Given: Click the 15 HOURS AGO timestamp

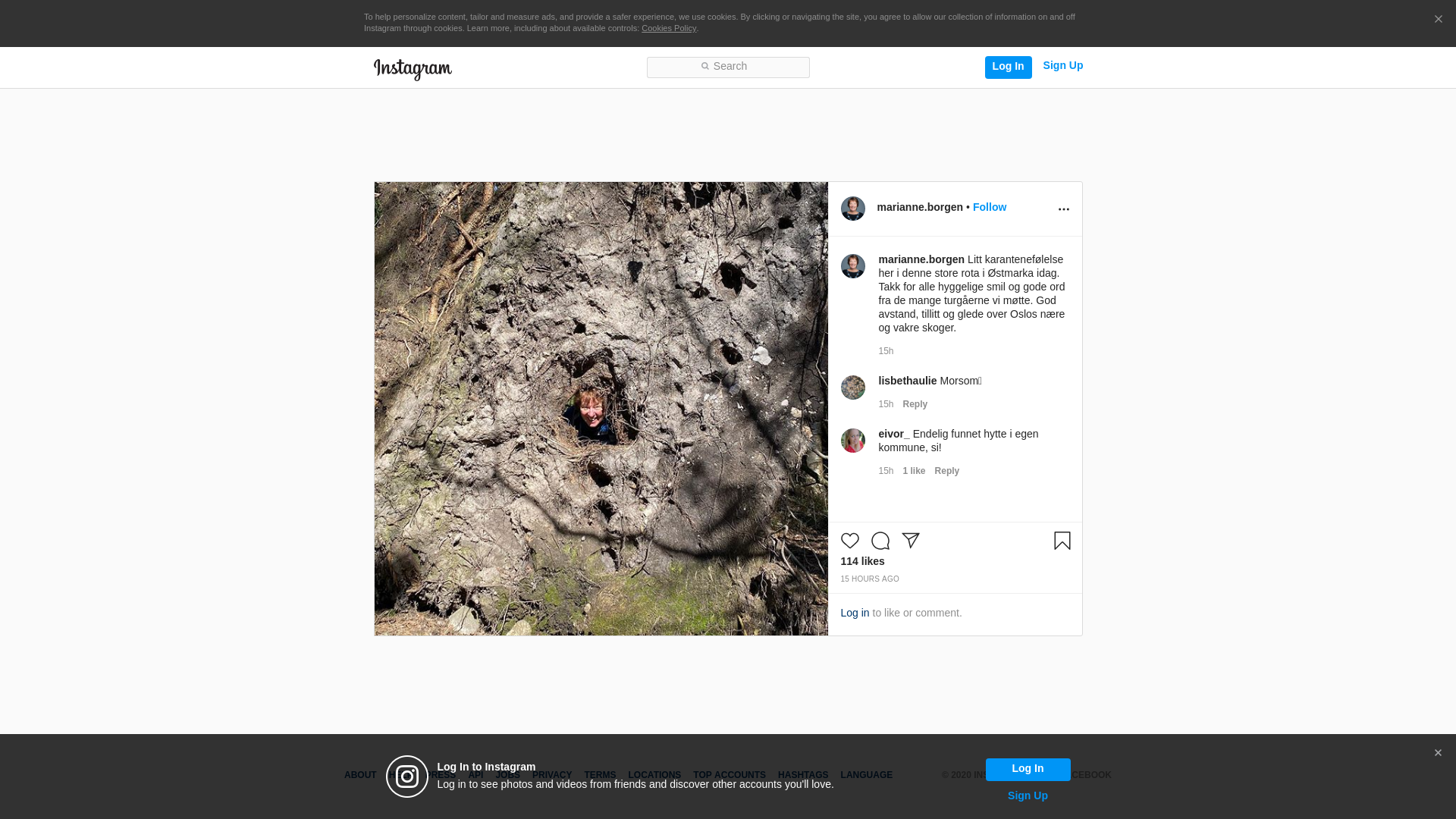Looking at the screenshot, I should pyautogui.click(x=870, y=579).
